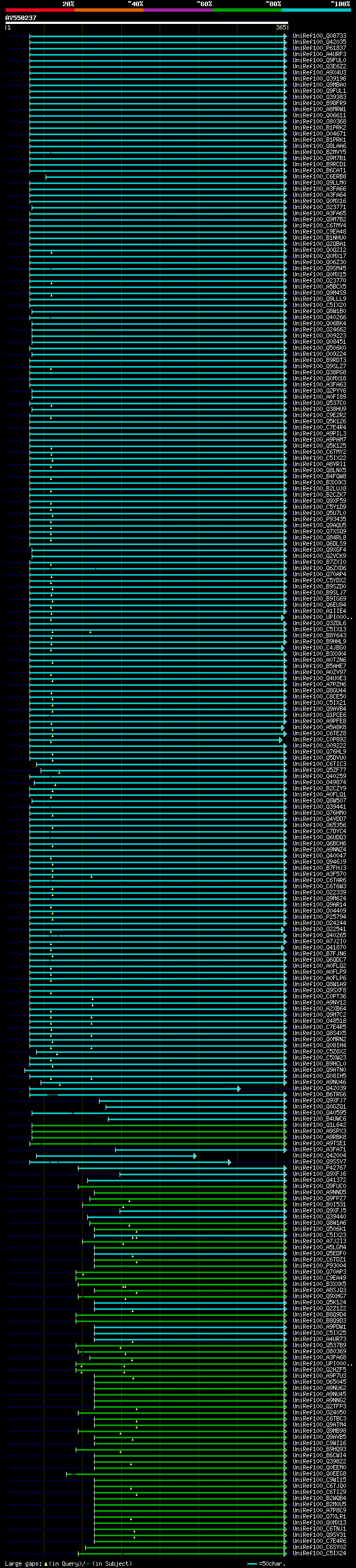The width and height of the screenshot is (356, 1568).
Task: Click hit label UniRef100_B8Y643
Action: click(x=319, y=635)
